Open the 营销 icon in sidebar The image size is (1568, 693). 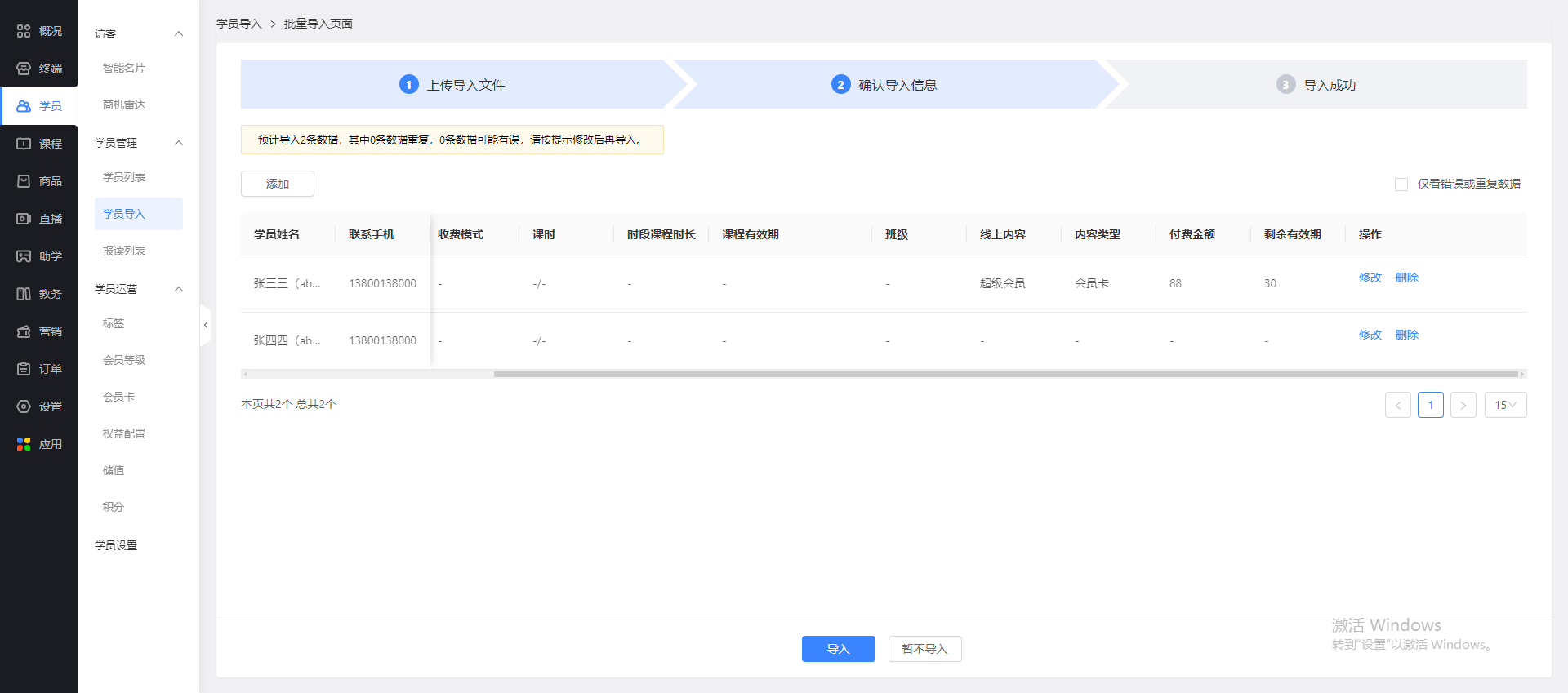click(x=24, y=331)
